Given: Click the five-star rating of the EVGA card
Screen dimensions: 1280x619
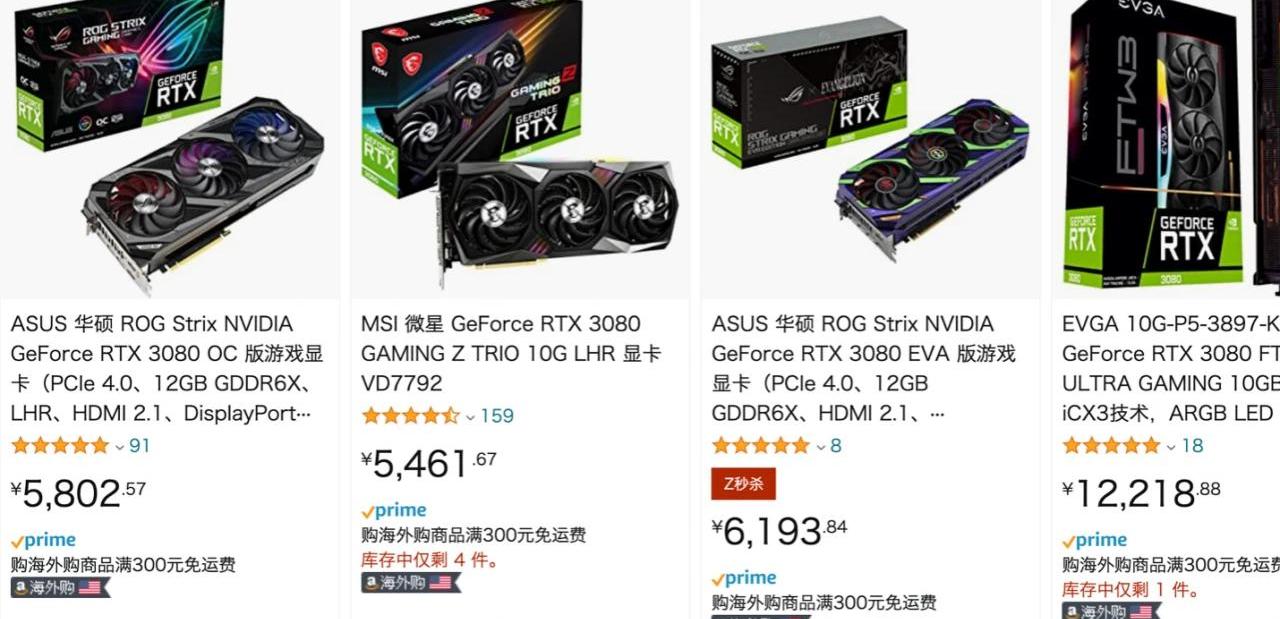Looking at the screenshot, I should 1111,445.
